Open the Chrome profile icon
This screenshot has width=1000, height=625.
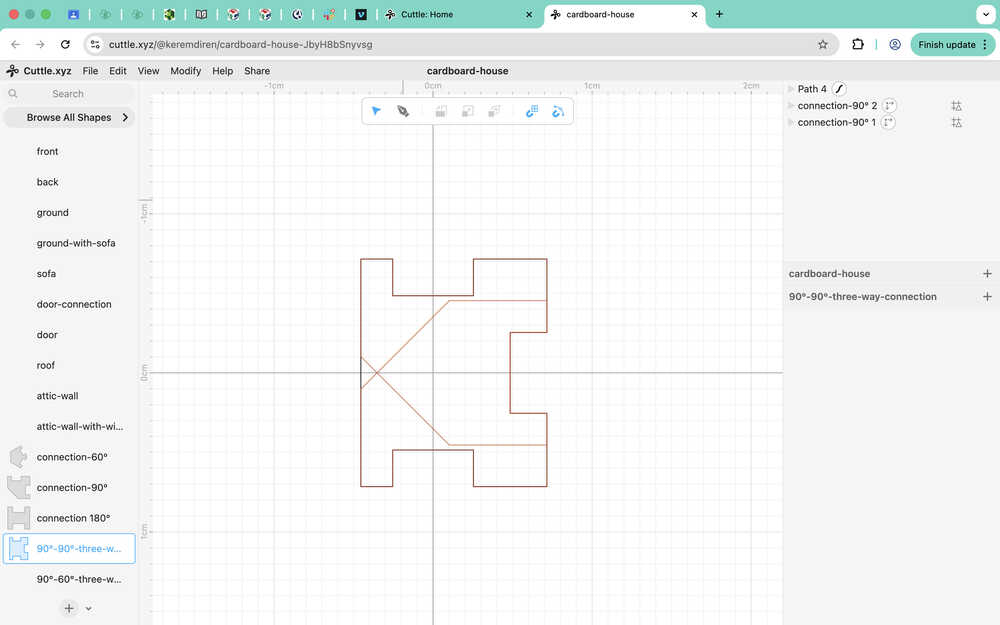[895, 45]
